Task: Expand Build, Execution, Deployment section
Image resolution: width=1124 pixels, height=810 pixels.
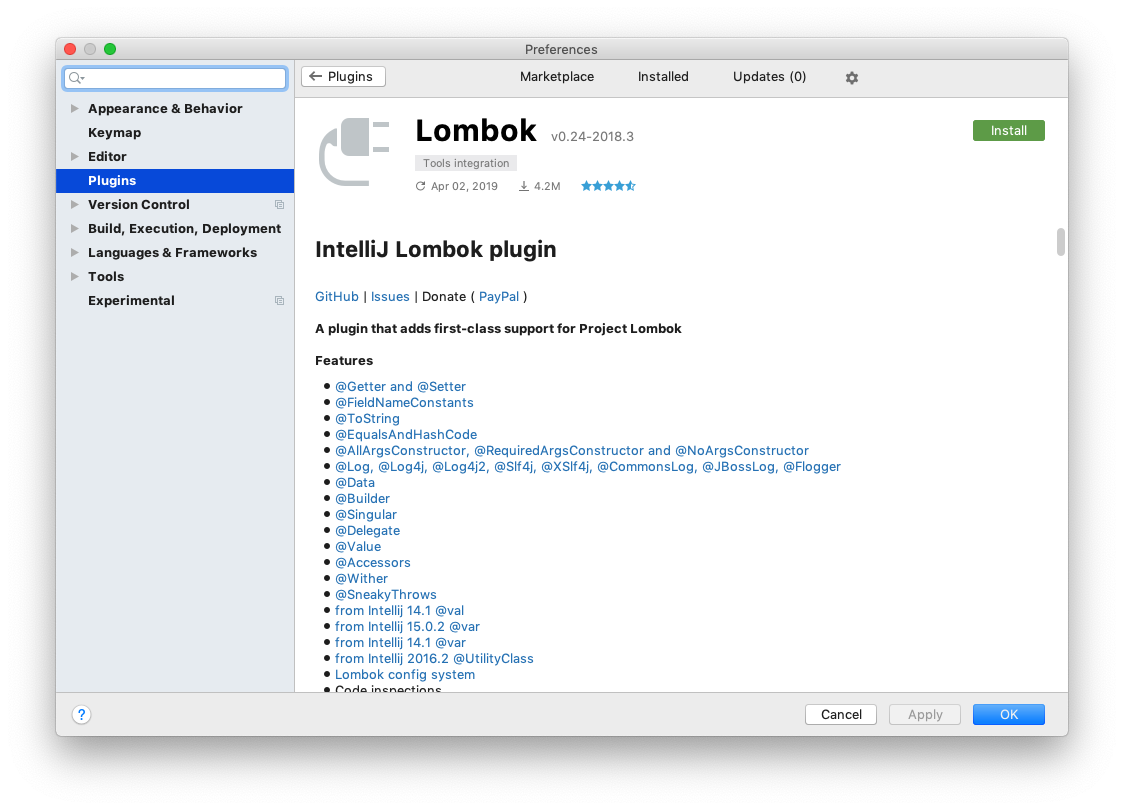Action: pos(75,229)
